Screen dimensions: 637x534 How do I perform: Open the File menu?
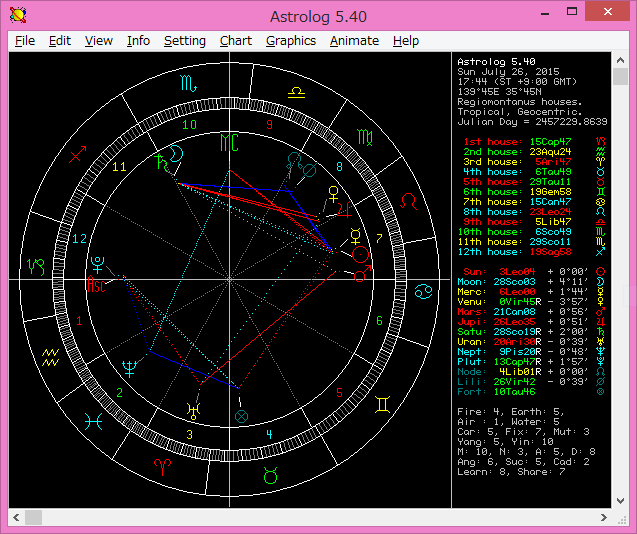(25, 41)
